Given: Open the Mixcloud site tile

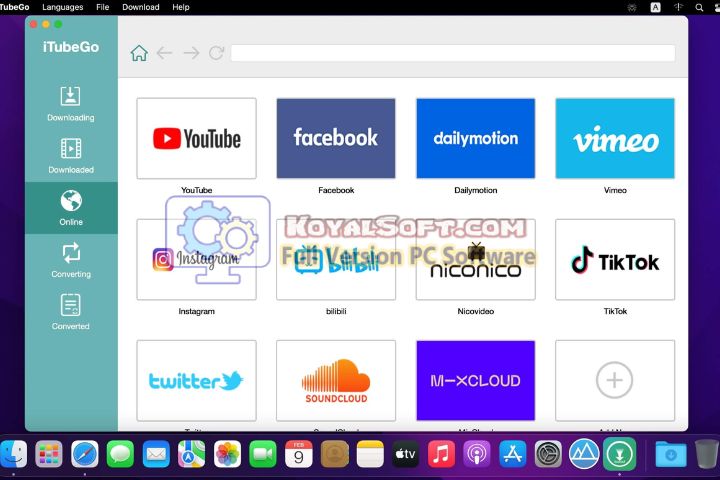Looking at the screenshot, I should pyautogui.click(x=476, y=380).
